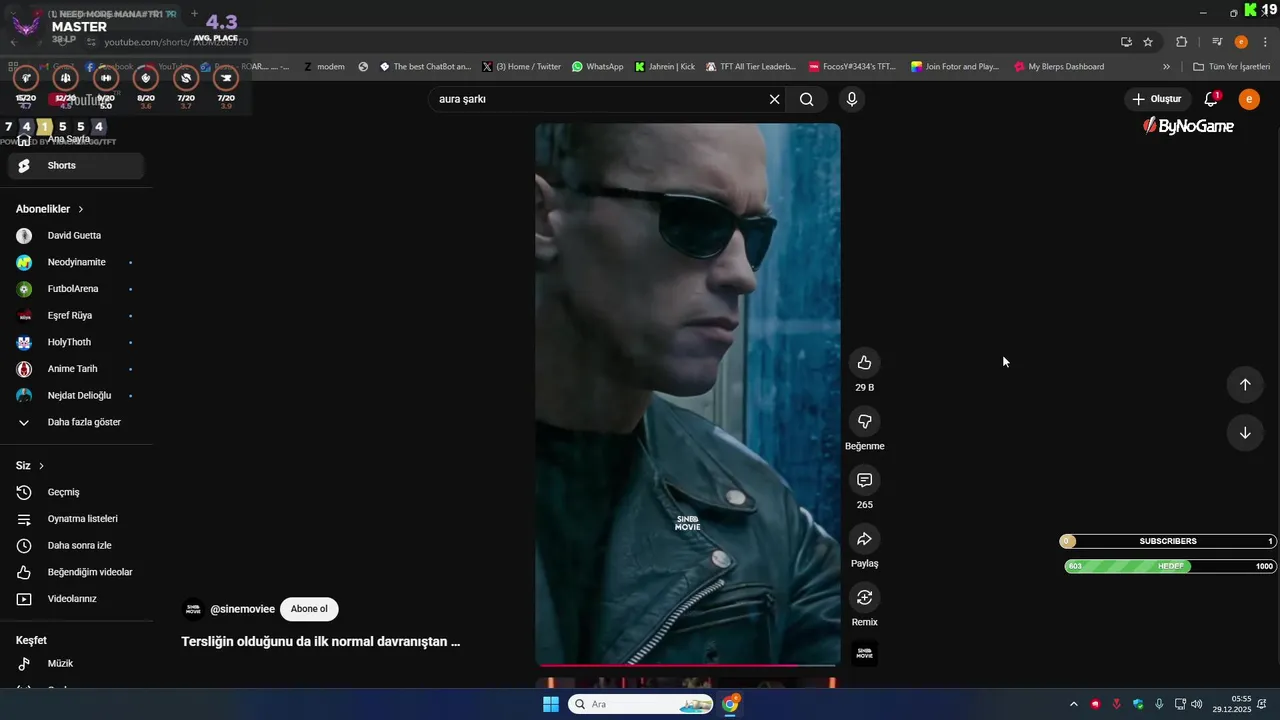Open the Jahrein | Kick bookmark

click(665, 67)
